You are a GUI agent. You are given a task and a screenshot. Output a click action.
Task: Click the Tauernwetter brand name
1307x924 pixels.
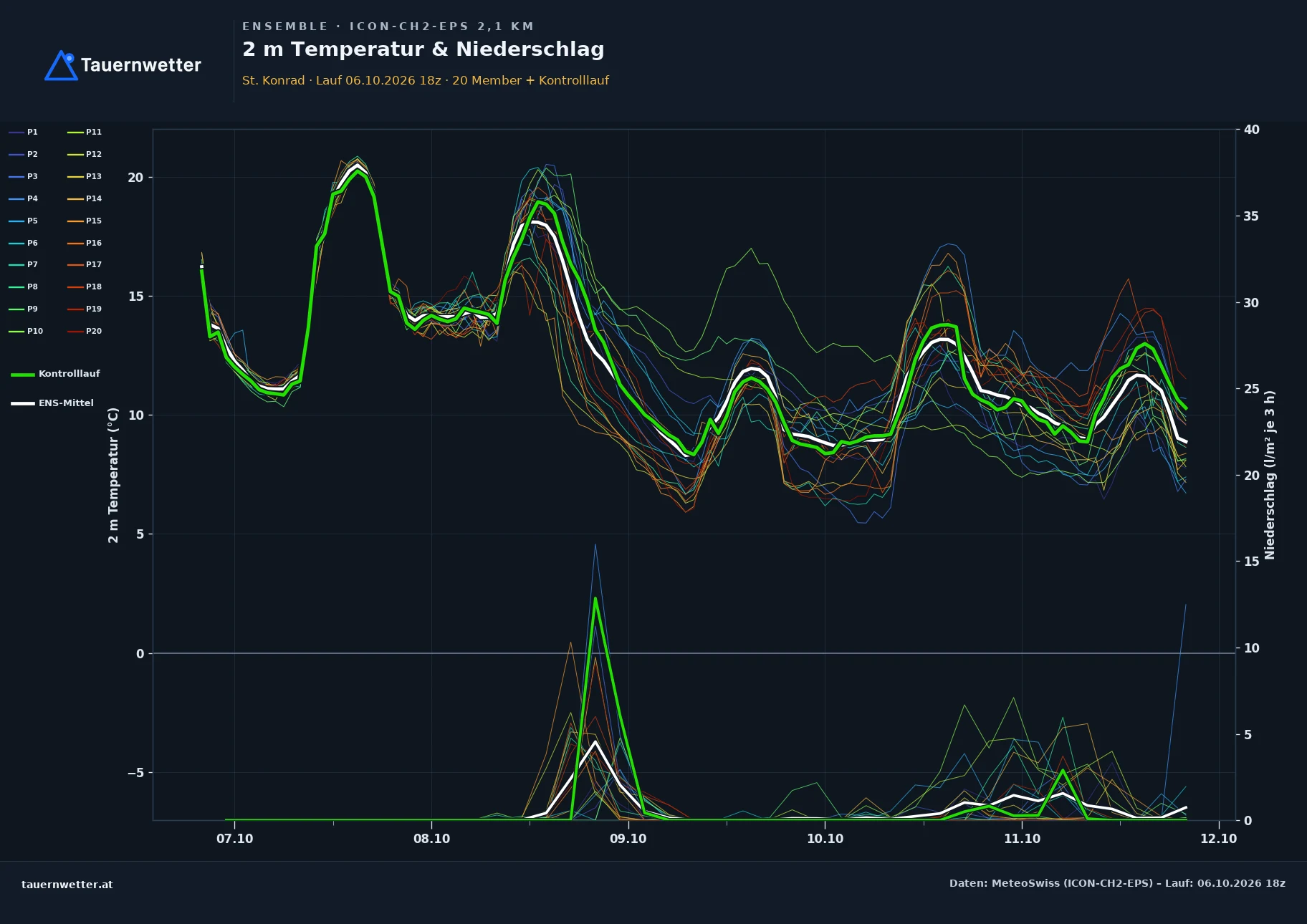(141, 65)
